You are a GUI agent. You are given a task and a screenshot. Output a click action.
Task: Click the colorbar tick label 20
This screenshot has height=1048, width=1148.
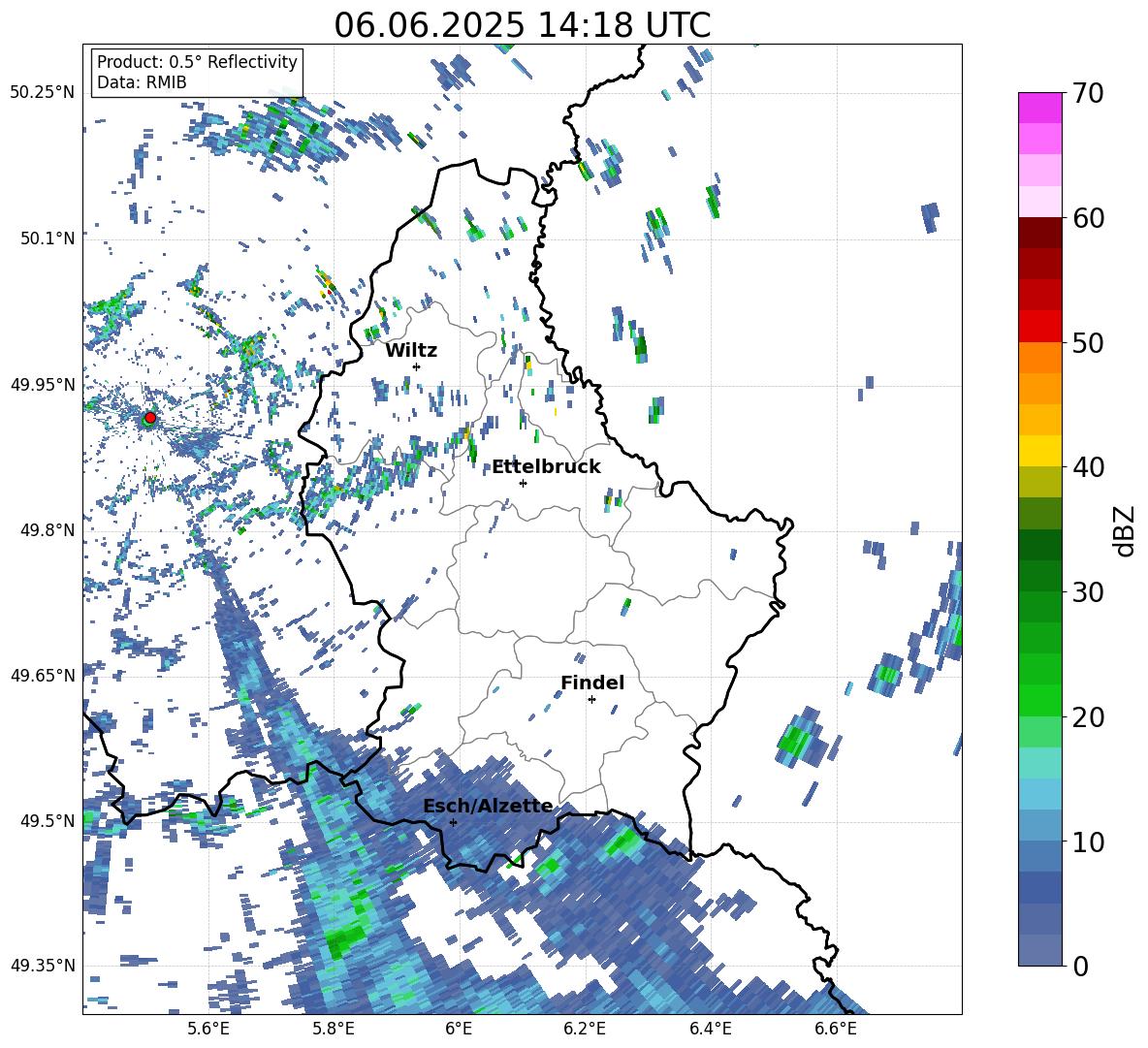pyautogui.click(x=1088, y=717)
